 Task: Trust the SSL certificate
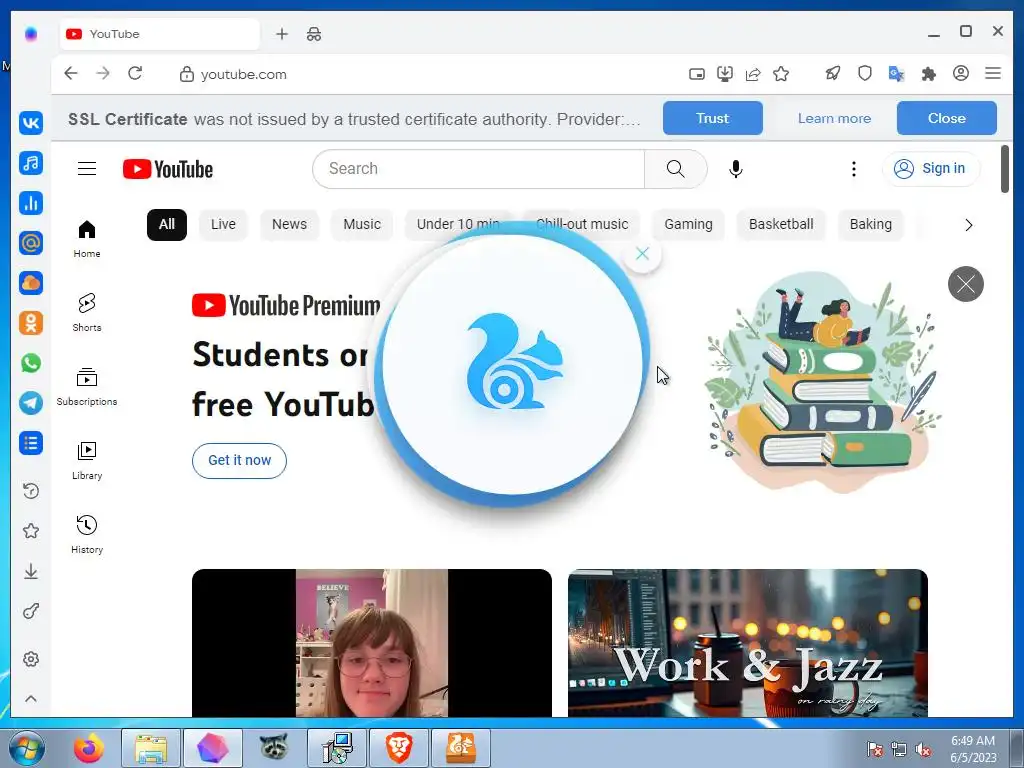[x=712, y=118]
